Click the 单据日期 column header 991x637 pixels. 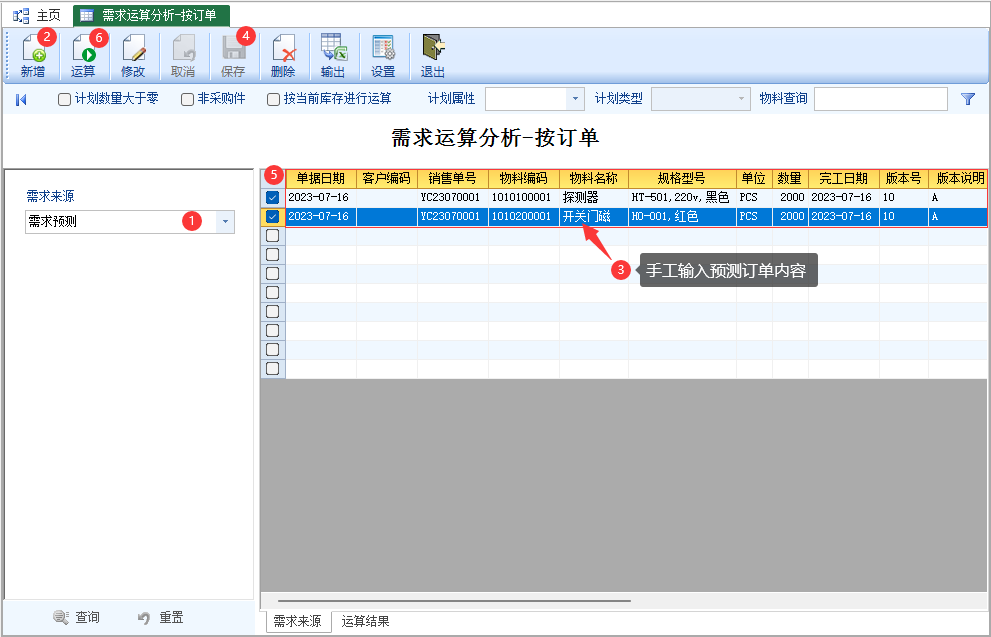coord(321,179)
